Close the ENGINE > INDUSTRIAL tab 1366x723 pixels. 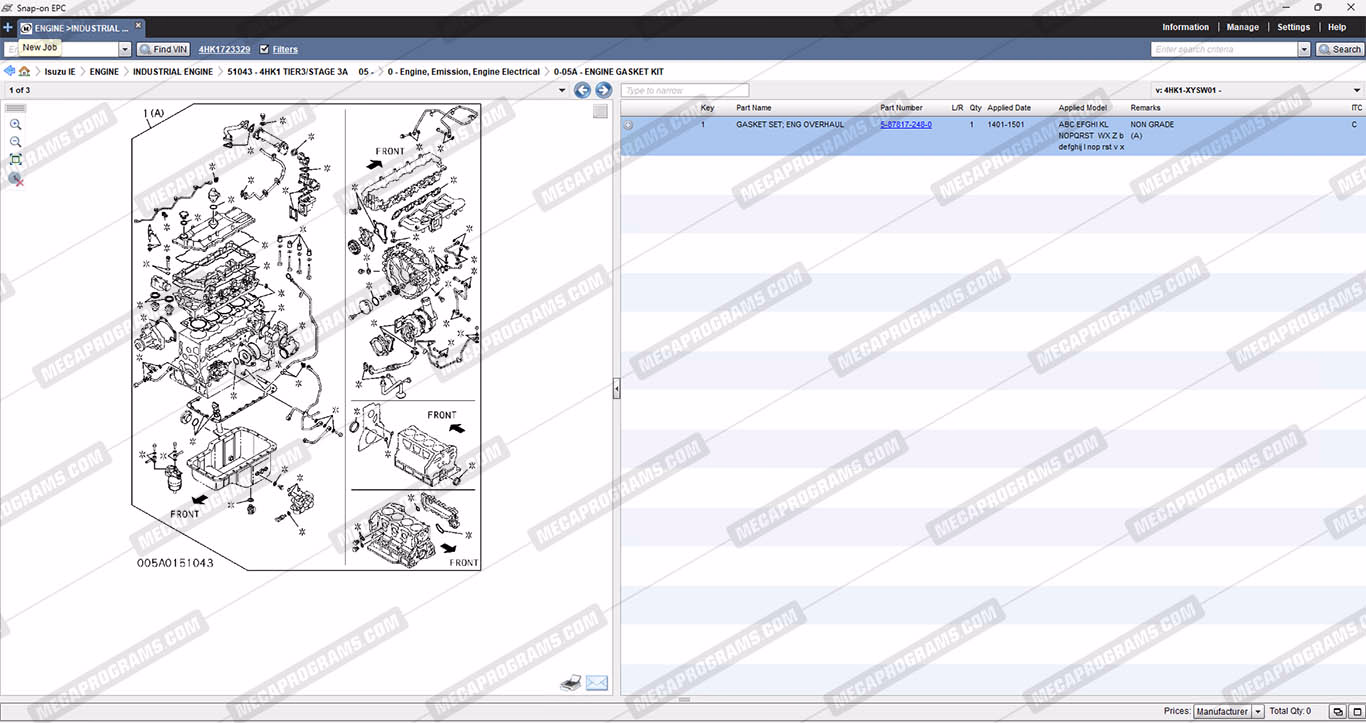pyautogui.click(x=138, y=26)
